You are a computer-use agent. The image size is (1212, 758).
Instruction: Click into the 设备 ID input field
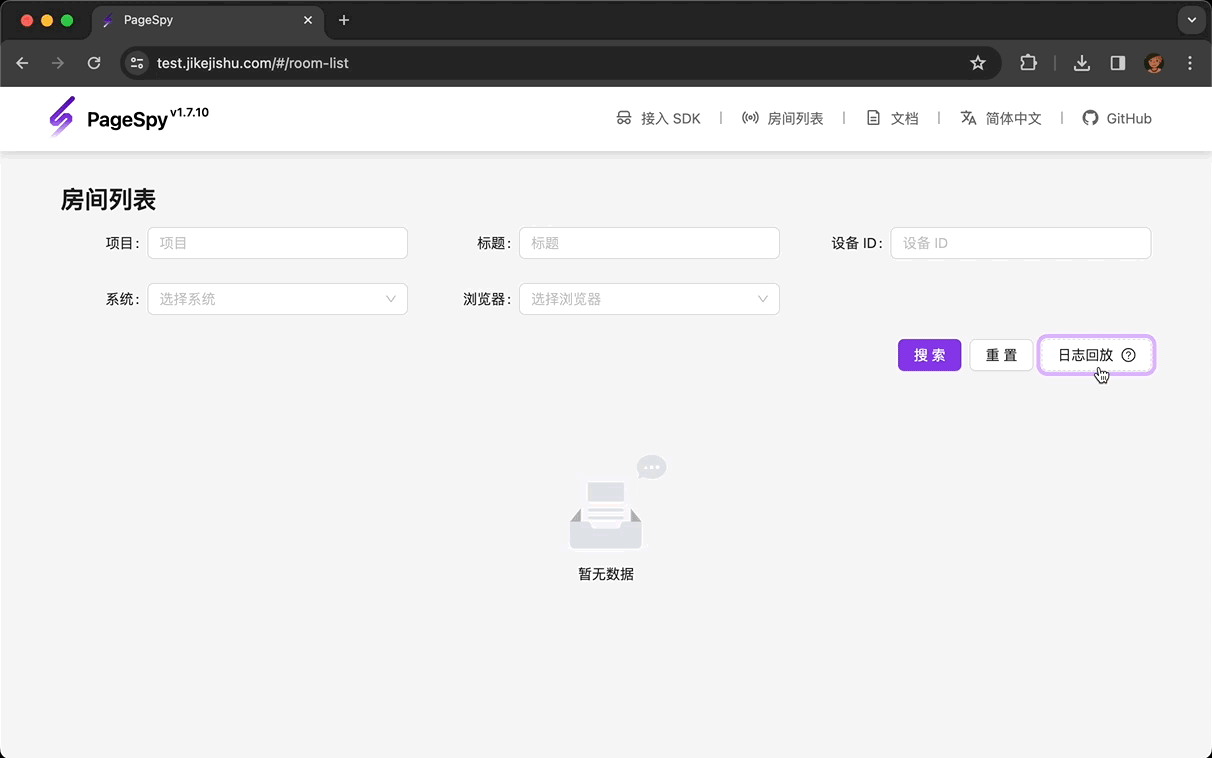pos(1020,242)
